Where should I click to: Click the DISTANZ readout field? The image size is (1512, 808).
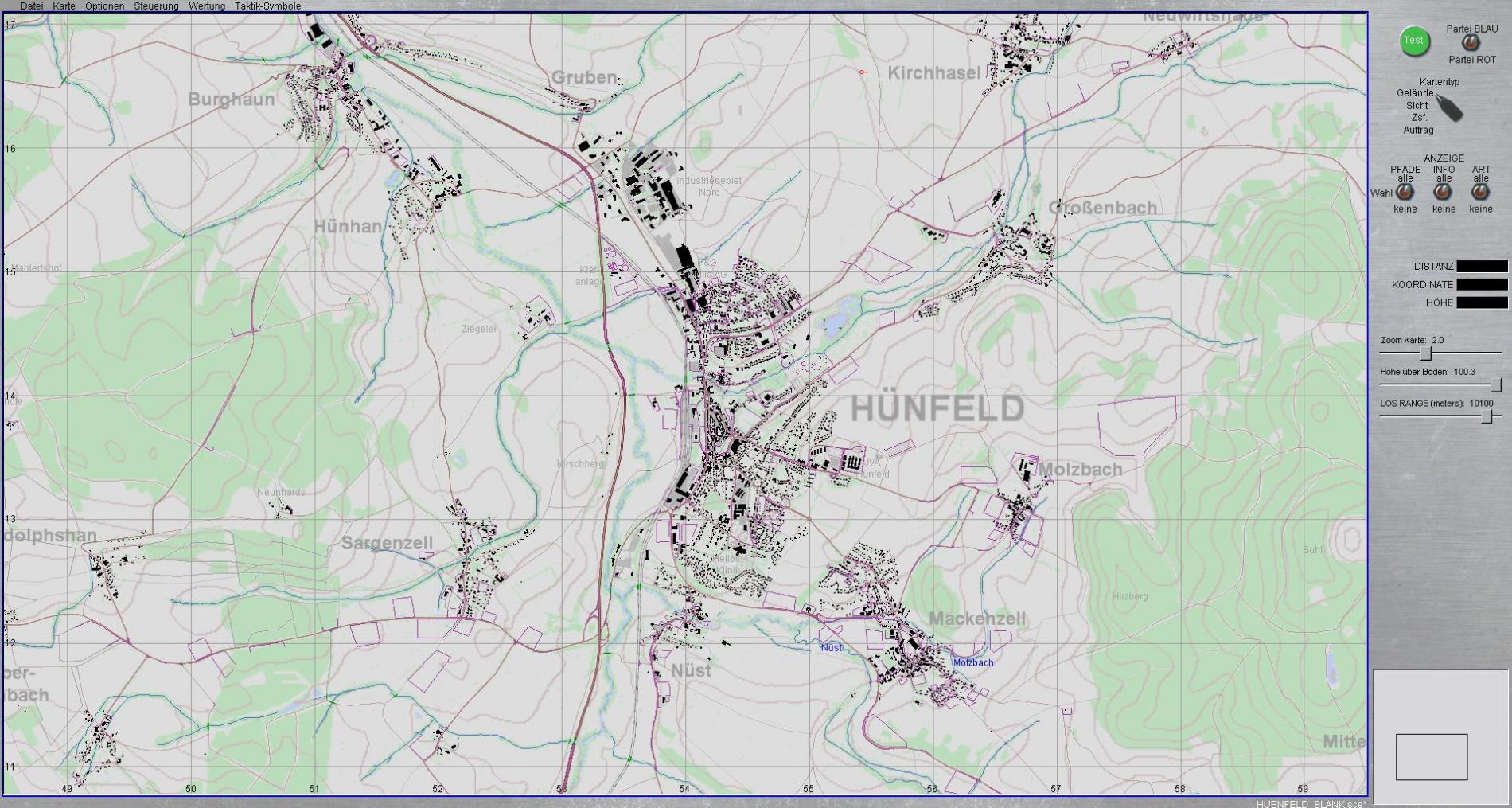1482,267
